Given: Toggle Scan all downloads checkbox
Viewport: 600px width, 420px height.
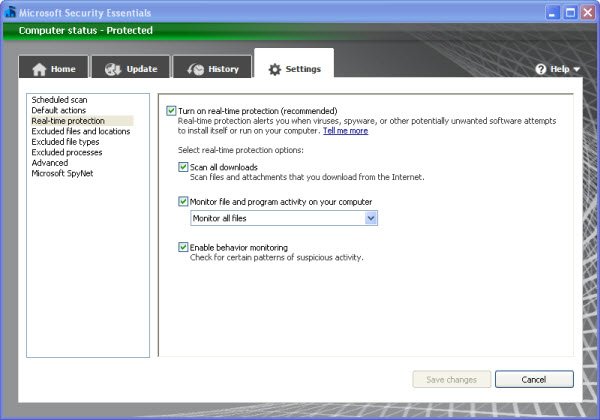Looking at the screenshot, I should click(183, 167).
